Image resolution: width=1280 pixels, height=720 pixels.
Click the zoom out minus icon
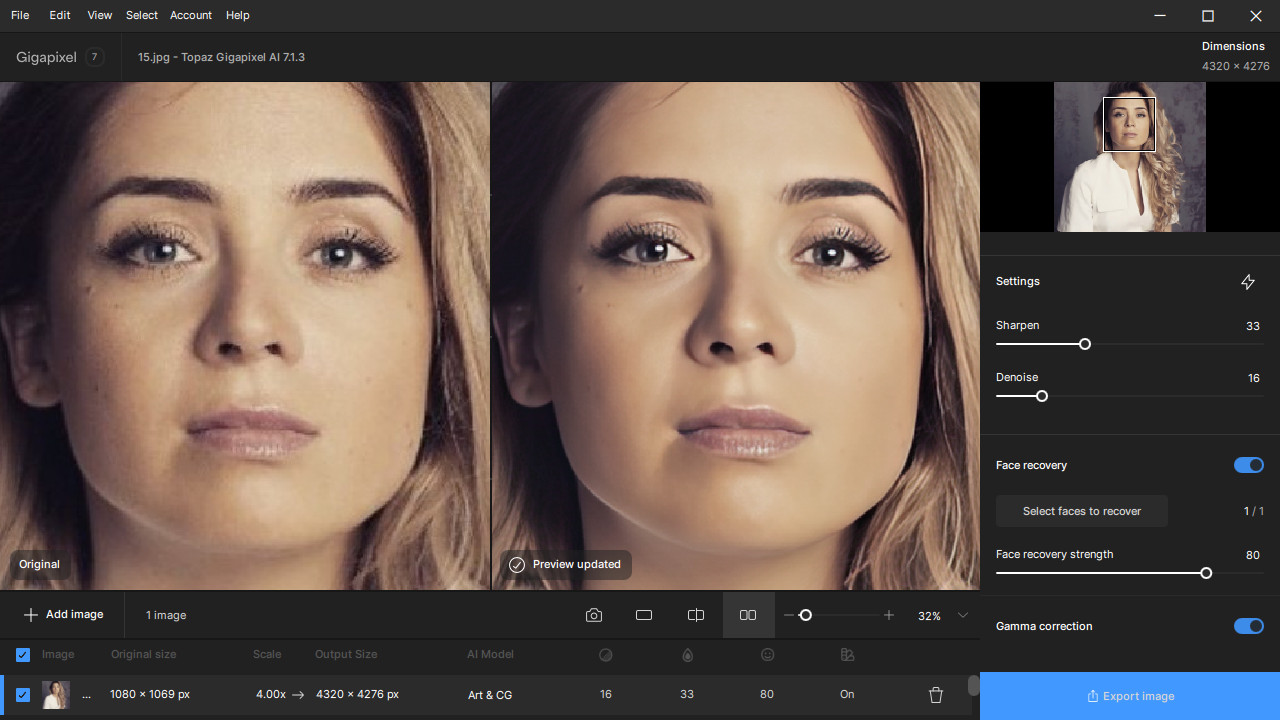coord(789,615)
